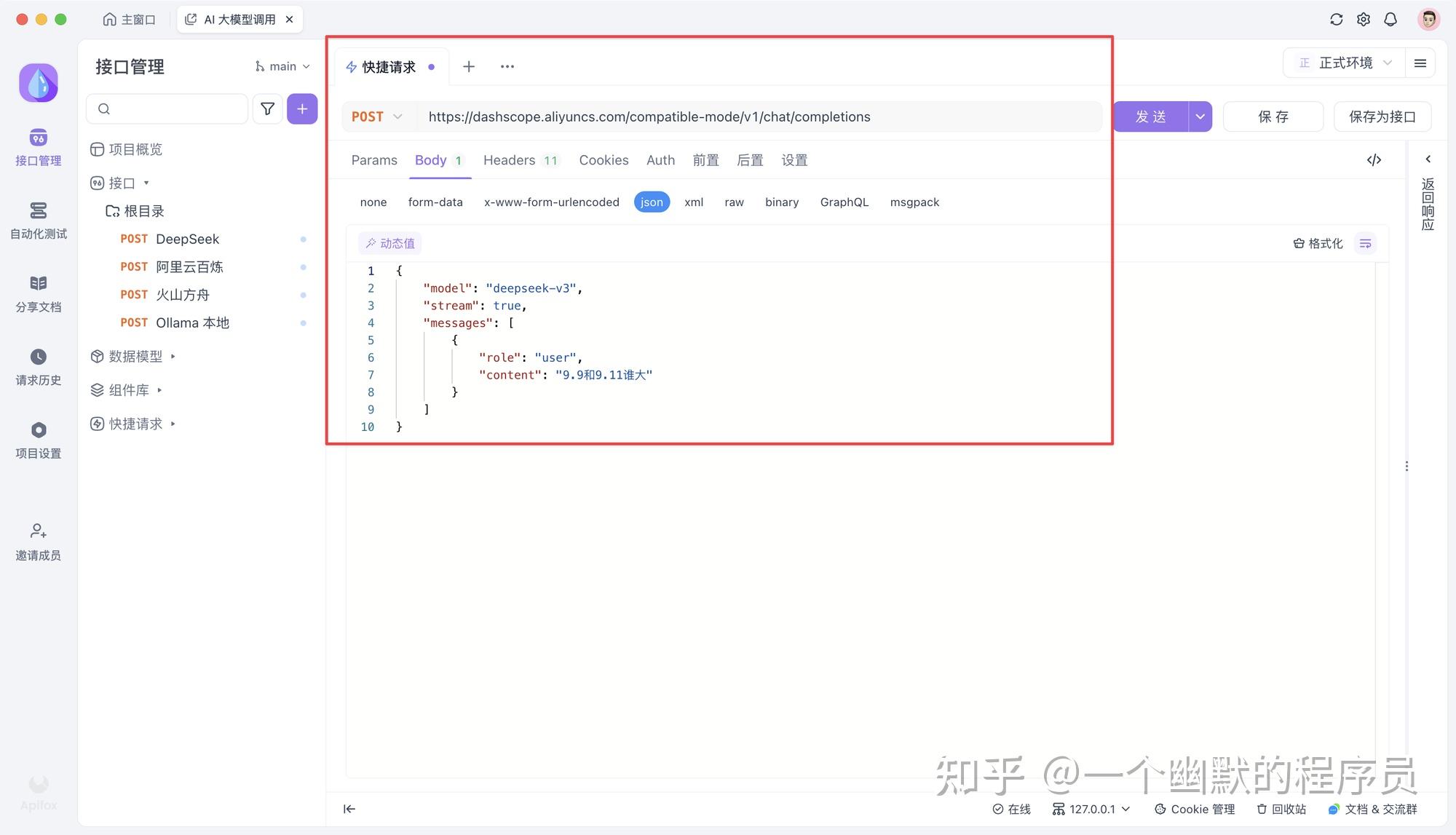Expand 数据模型 tree node
The height and width of the screenshot is (835, 1456).
point(135,357)
